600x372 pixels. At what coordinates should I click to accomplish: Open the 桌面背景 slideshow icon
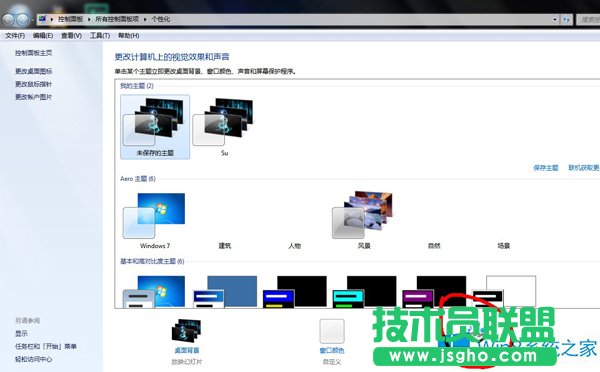click(x=186, y=330)
